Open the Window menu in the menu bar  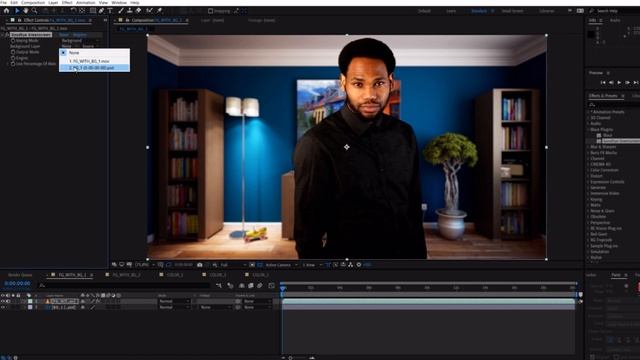pos(119,2)
